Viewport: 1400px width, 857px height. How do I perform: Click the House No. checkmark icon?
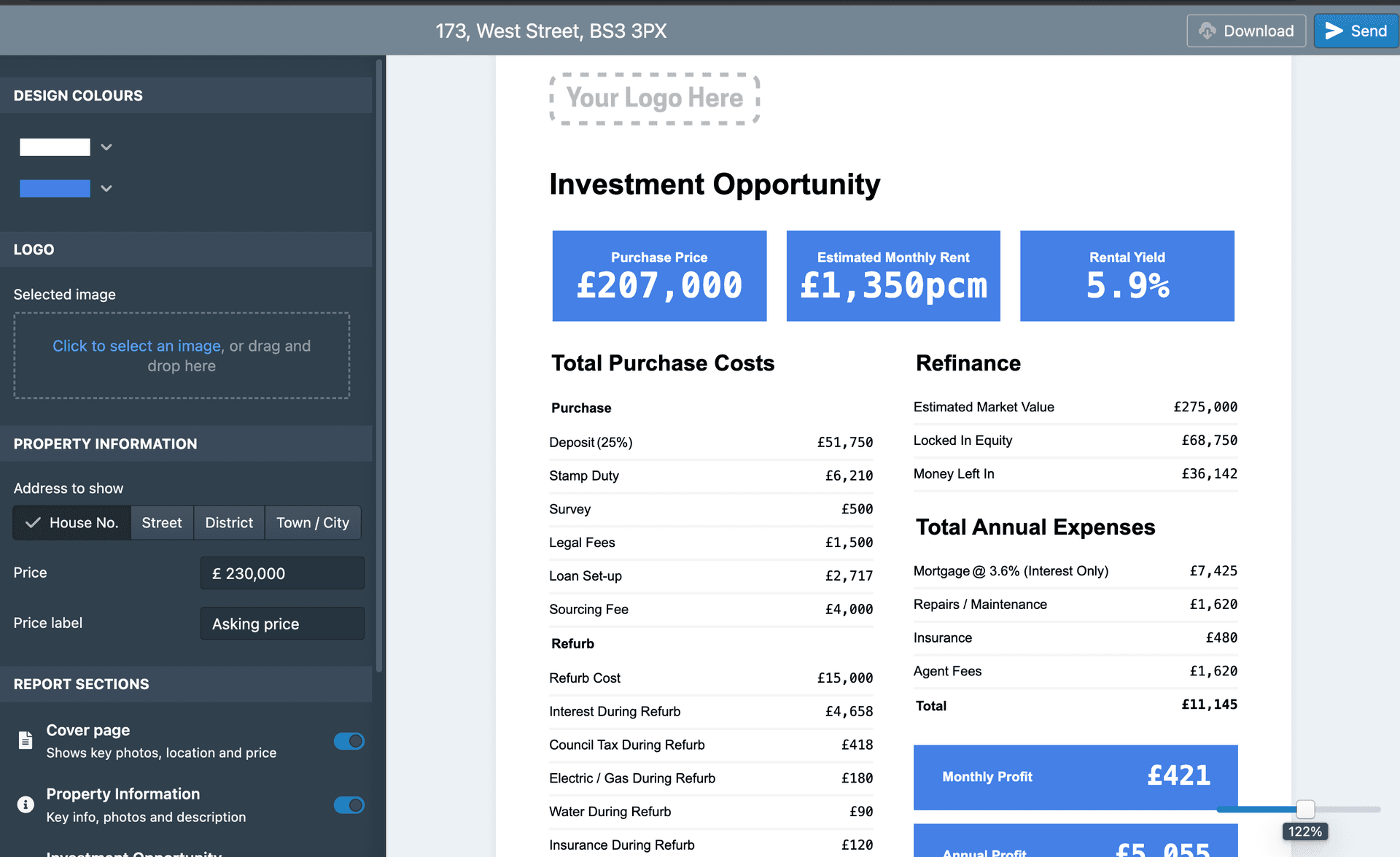(x=33, y=523)
